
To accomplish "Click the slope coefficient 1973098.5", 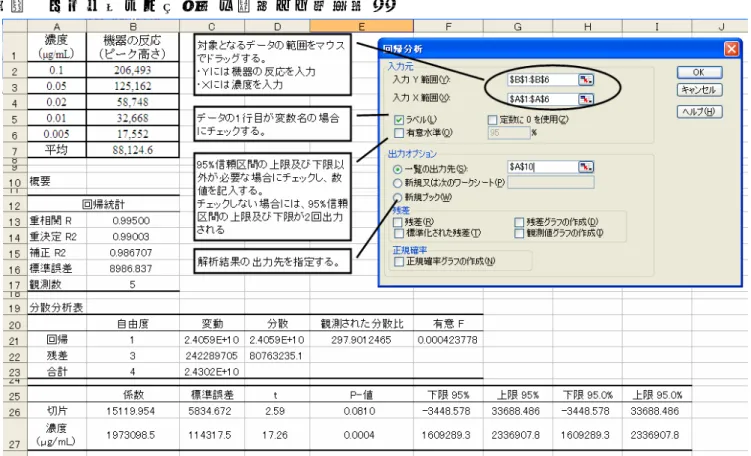I will [133, 435].
